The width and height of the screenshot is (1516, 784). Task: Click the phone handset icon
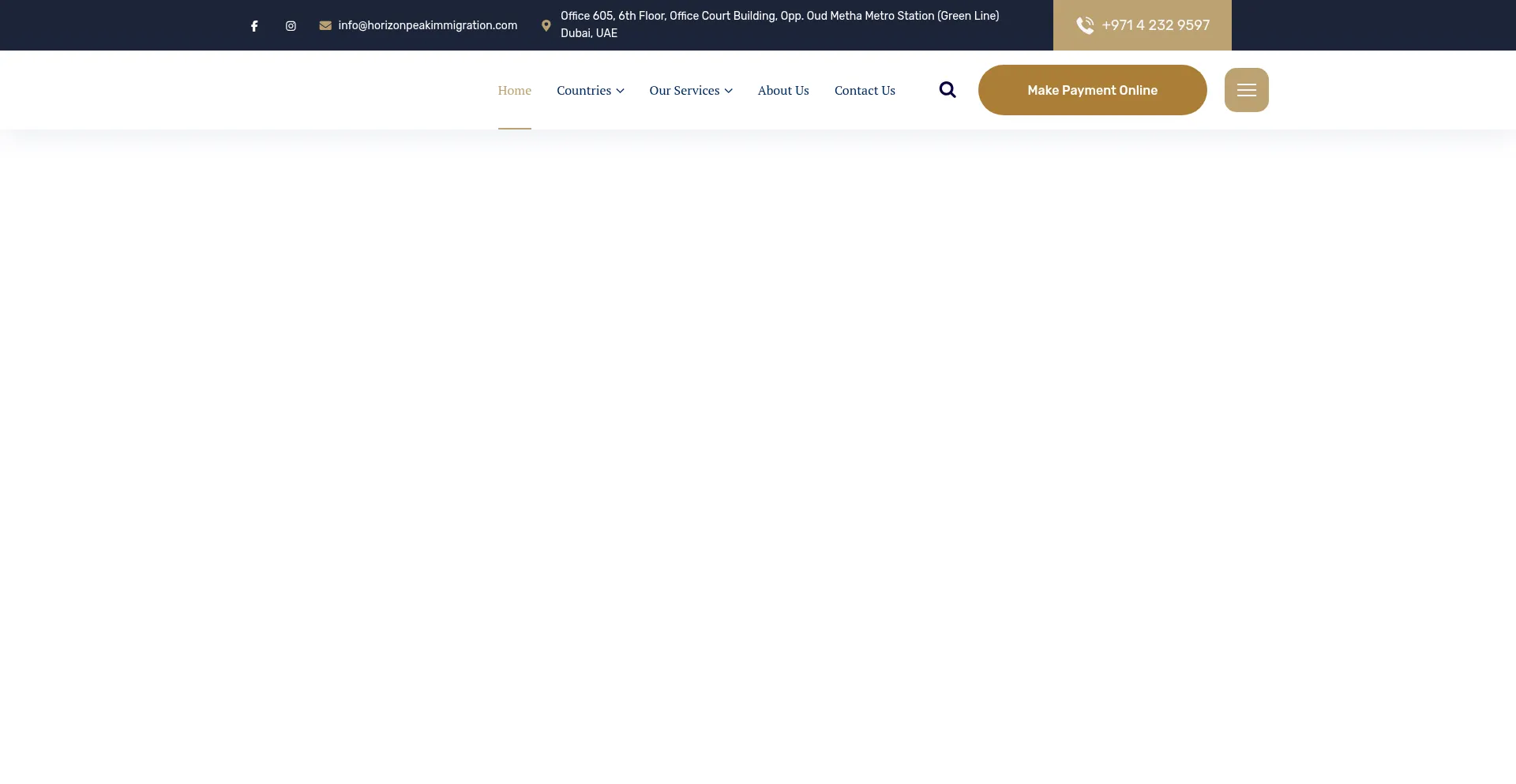(x=1085, y=25)
